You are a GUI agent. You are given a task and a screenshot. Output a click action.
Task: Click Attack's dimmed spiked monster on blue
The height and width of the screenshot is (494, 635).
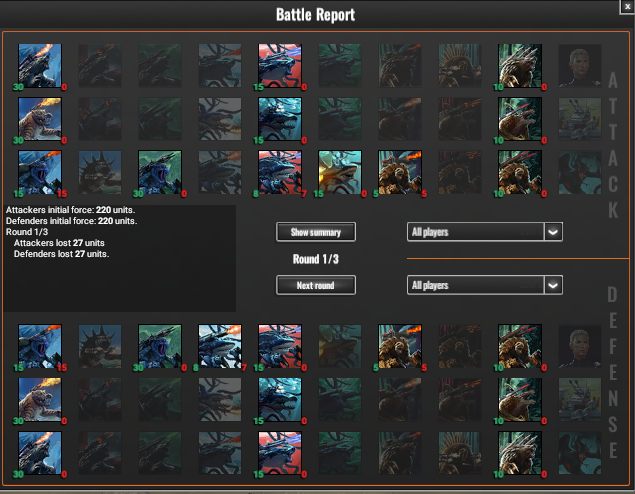pos(100,172)
